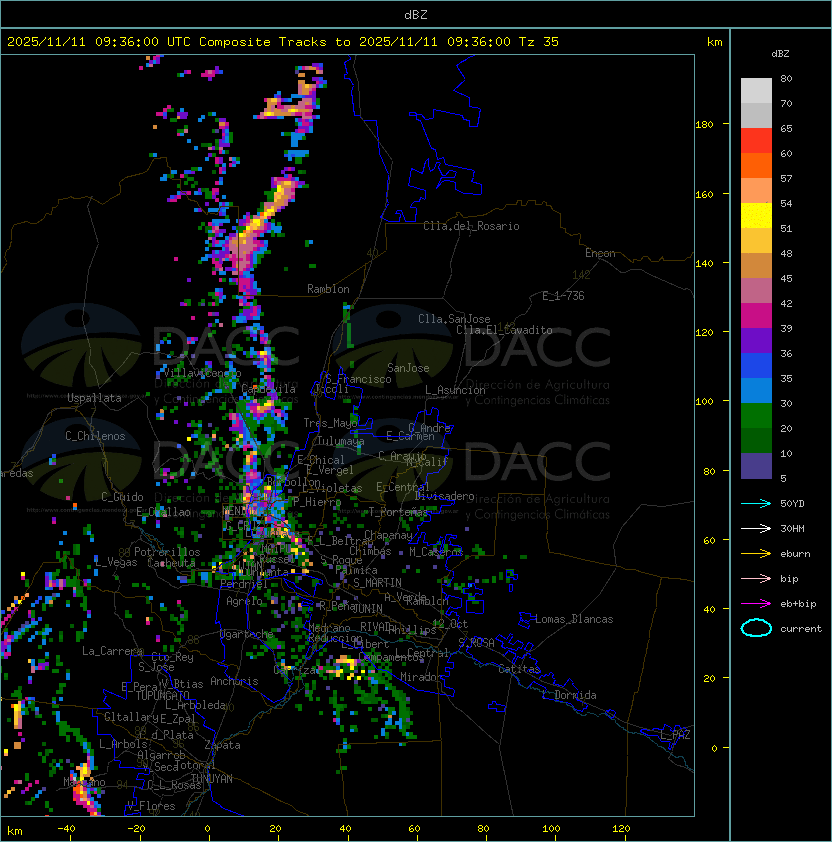This screenshot has width=832, height=842.
Task: Click the 'M_Caseros' map label
Action: 436,551
